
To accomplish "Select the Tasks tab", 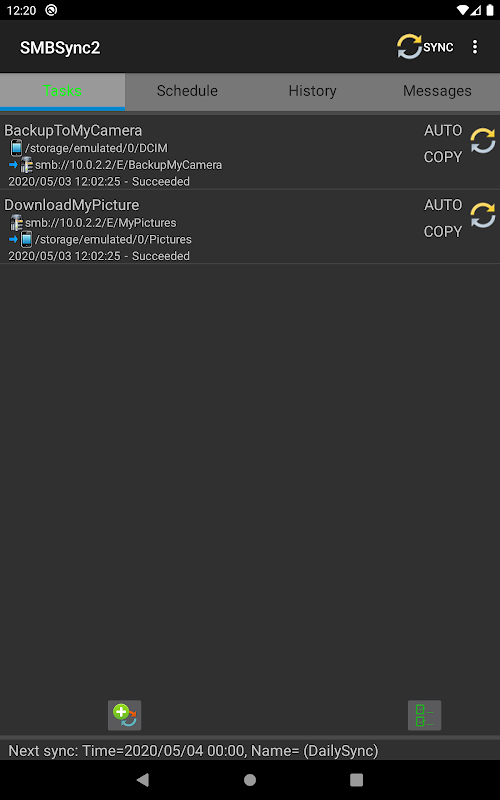I will pyautogui.click(x=62, y=91).
